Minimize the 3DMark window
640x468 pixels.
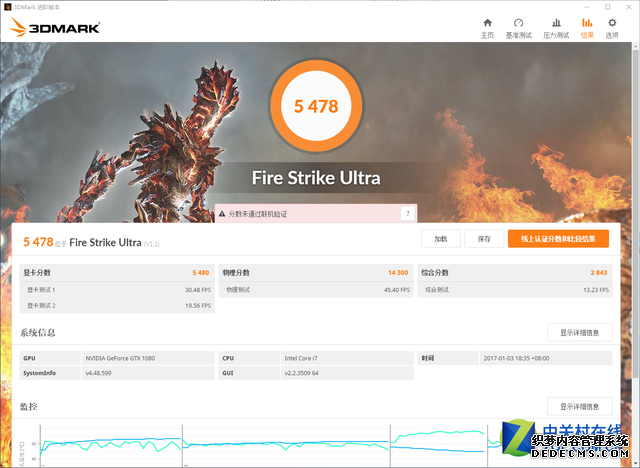click(x=587, y=7)
